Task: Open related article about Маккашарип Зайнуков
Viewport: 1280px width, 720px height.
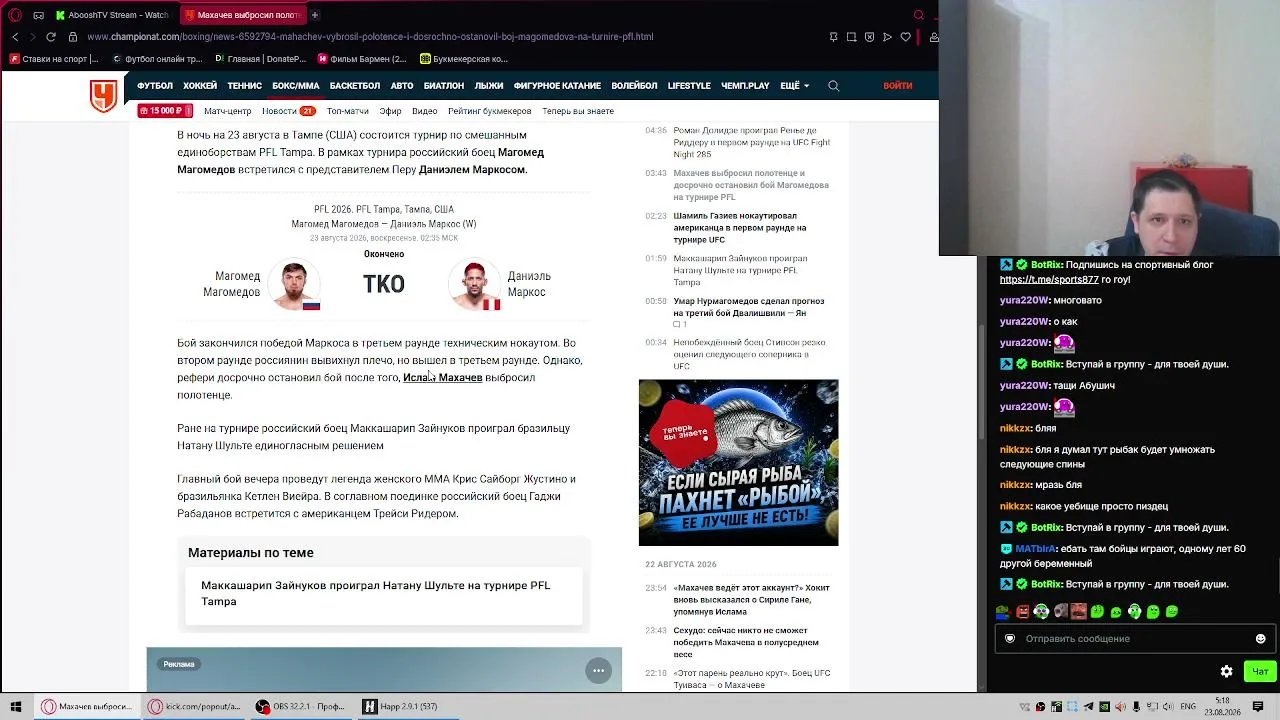Action: pos(384,594)
